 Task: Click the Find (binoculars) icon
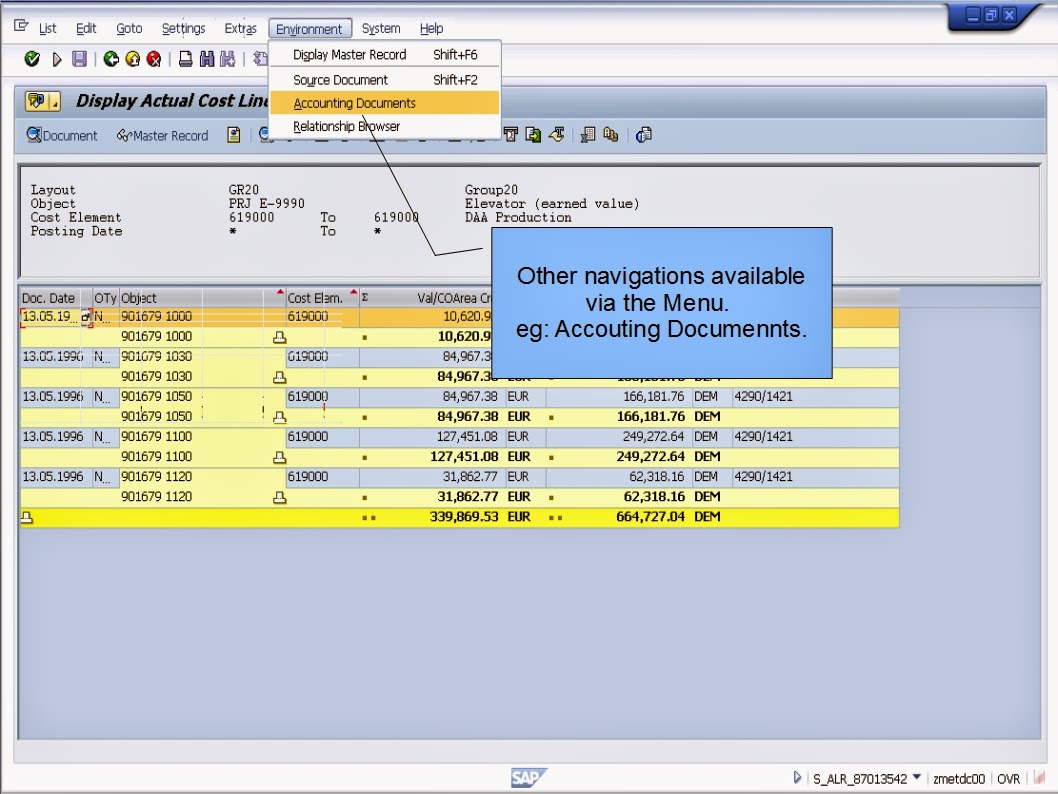[206, 59]
